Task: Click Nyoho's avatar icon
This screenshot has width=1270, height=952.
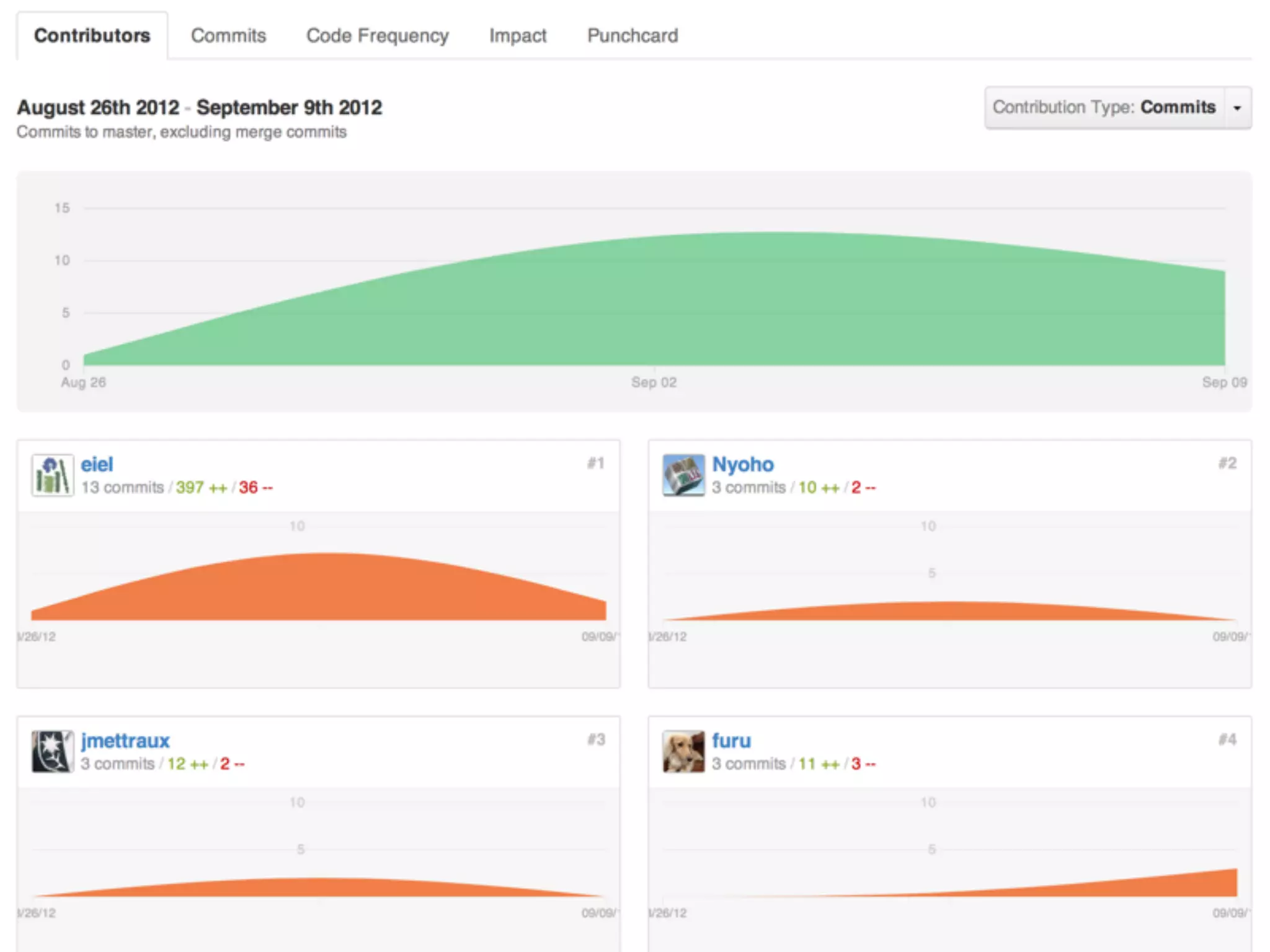Action: point(683,475)
